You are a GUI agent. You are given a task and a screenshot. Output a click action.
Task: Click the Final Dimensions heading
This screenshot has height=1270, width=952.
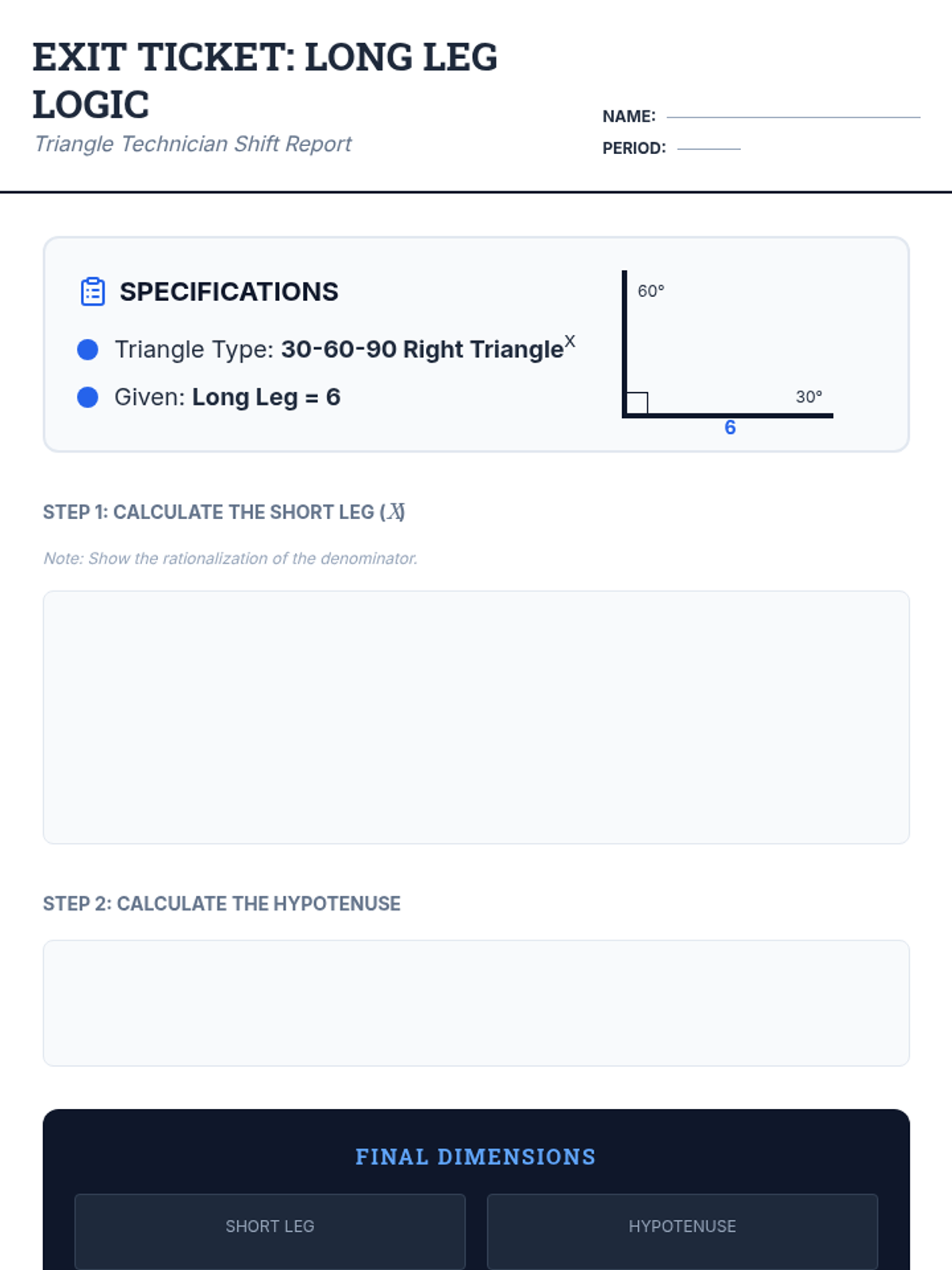(475, 1156)
